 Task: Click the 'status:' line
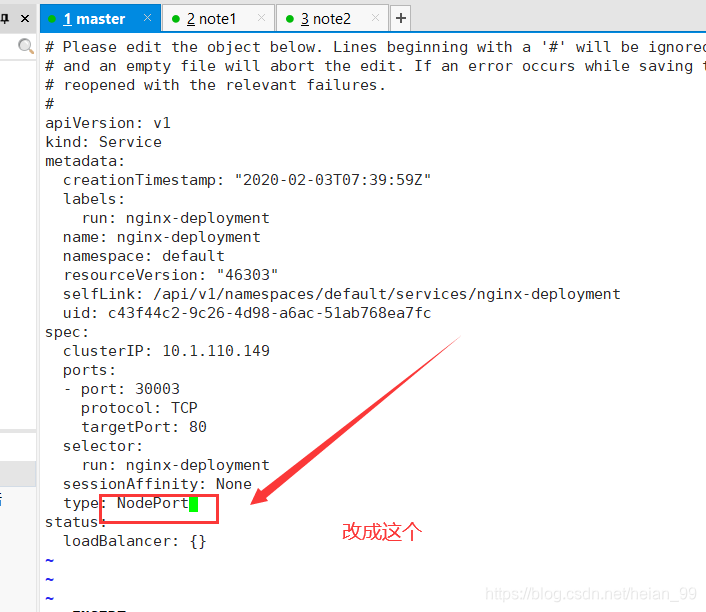[76, 522]
